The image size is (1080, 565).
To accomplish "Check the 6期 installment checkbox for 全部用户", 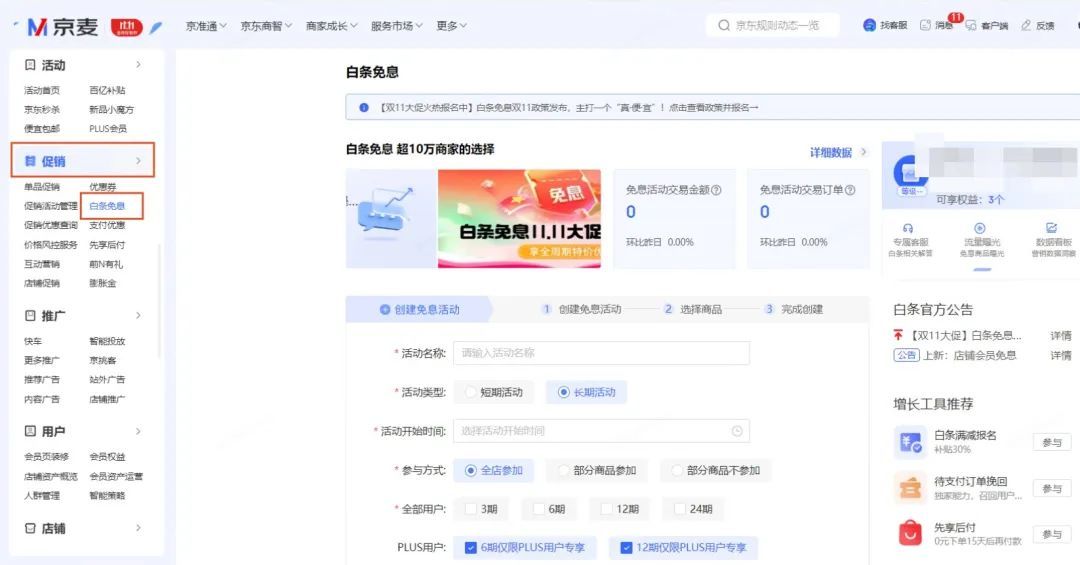I will pyautogui.click(x=538, y=508).
